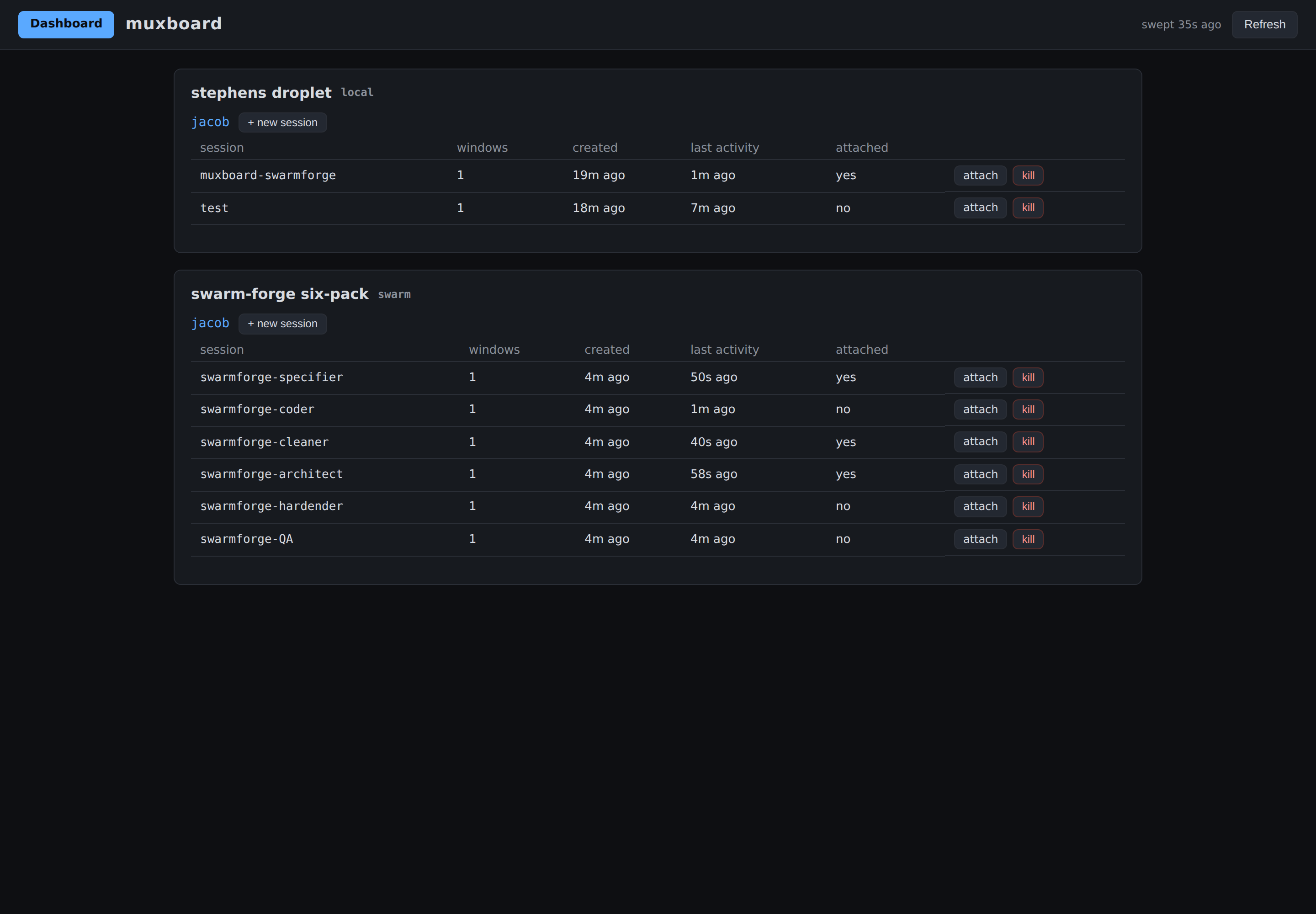Screen dimensions: 1316x914
Task: Click 'windows' header in swarm-forge six-pack table
Action: tap(494, 349)
